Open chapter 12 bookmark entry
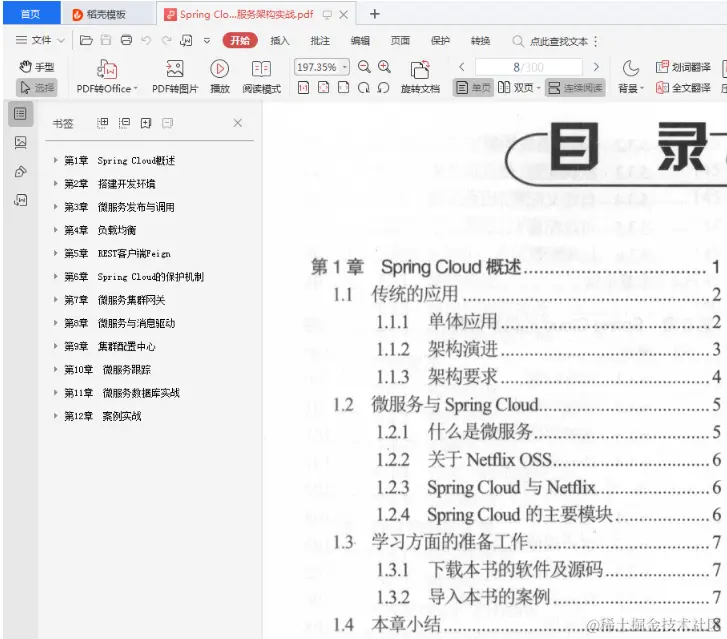727x639 pixels. click(x=102, y=416)
